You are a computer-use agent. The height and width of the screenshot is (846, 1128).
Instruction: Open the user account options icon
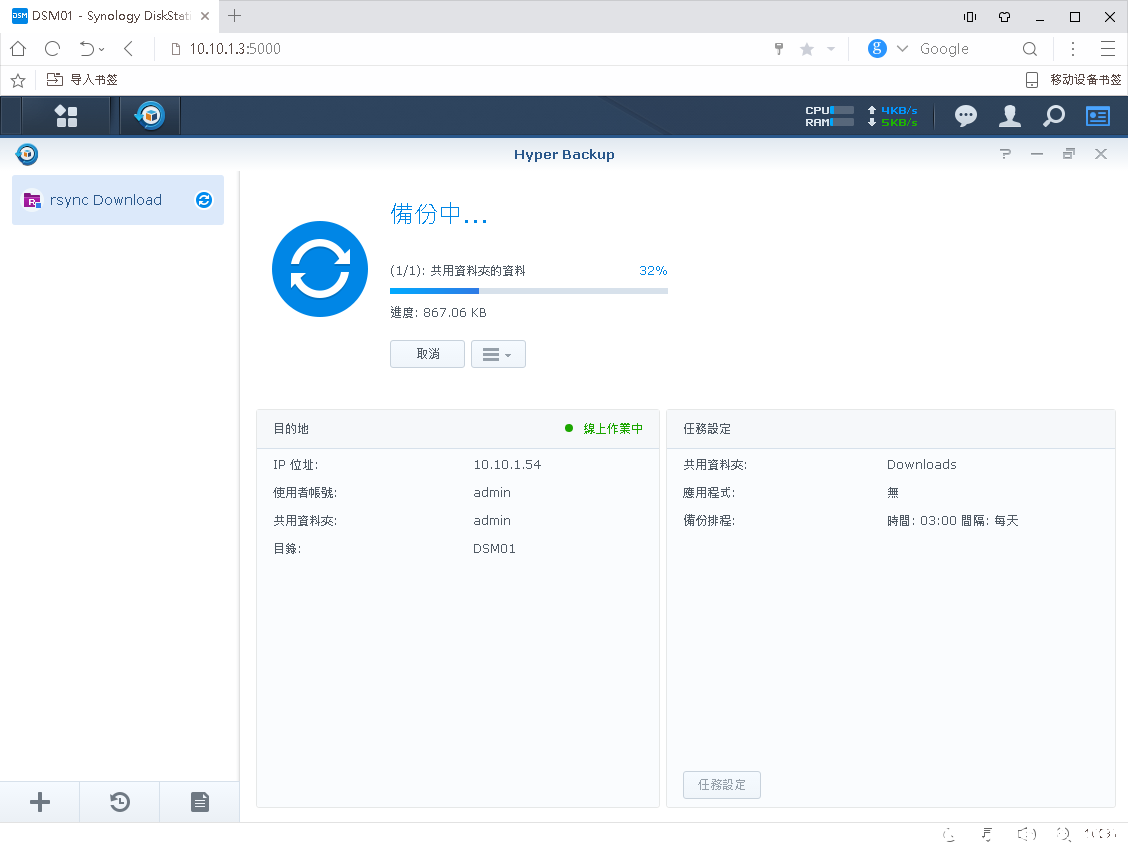tap(1010, 116)
